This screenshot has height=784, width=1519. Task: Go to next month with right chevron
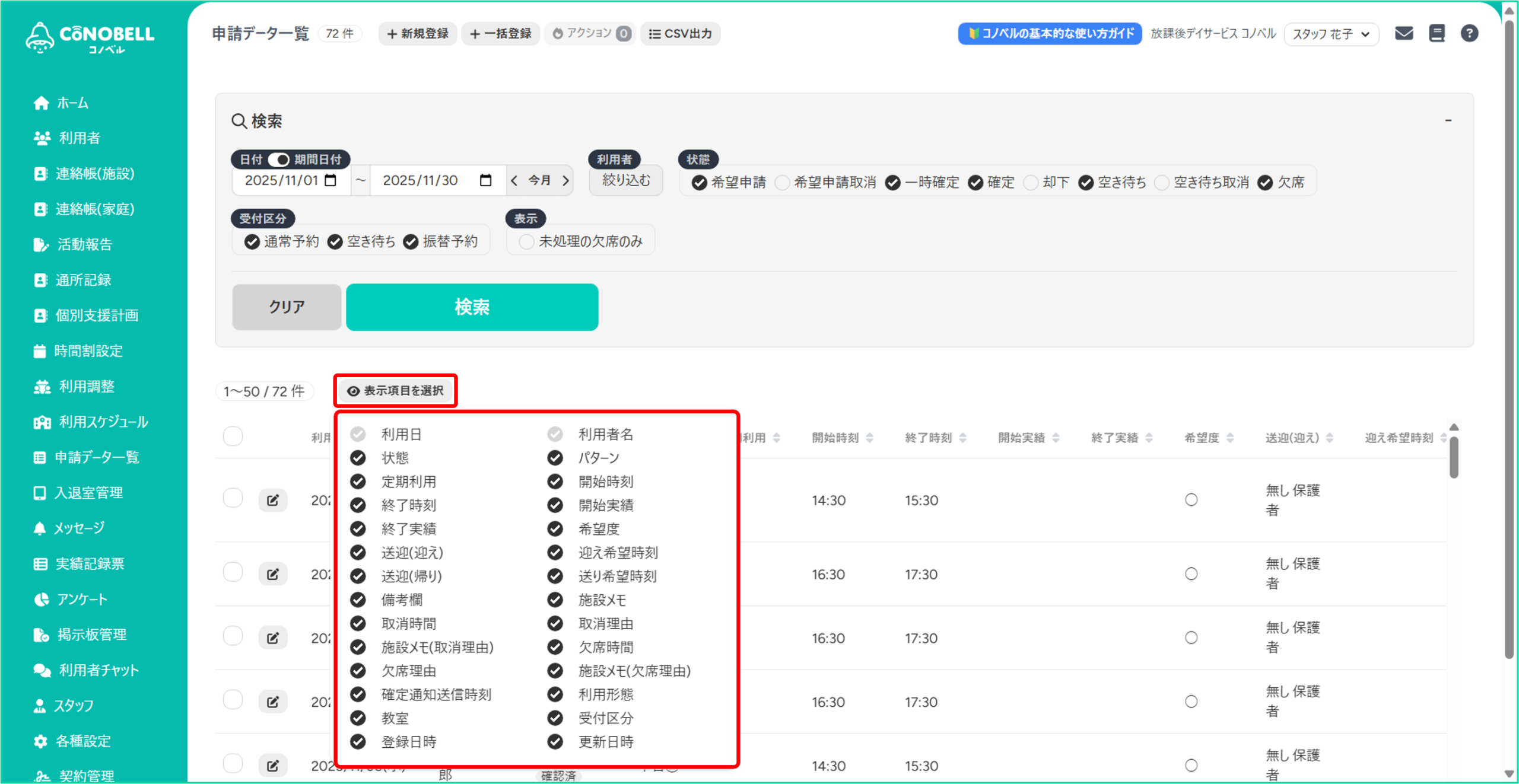point(565,180)
